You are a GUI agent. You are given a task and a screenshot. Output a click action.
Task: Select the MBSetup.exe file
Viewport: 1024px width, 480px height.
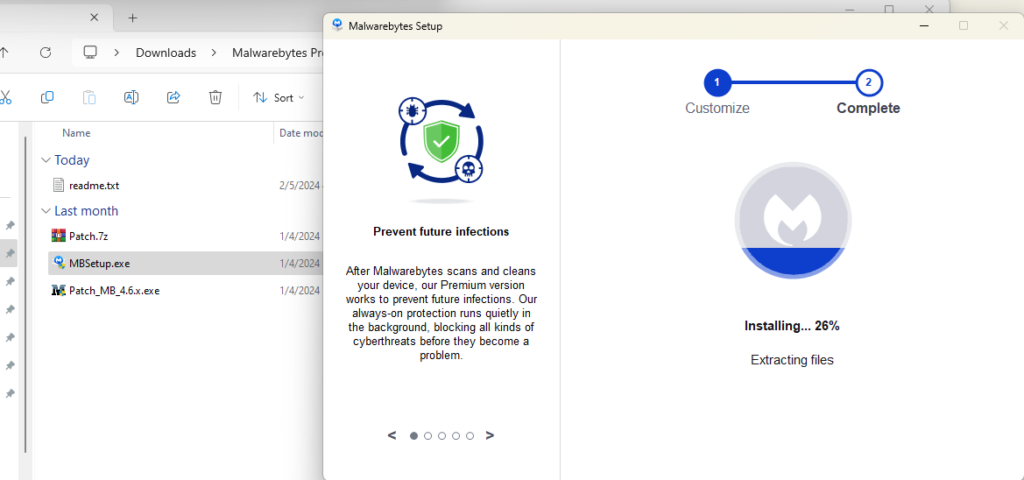pos(99,263)
